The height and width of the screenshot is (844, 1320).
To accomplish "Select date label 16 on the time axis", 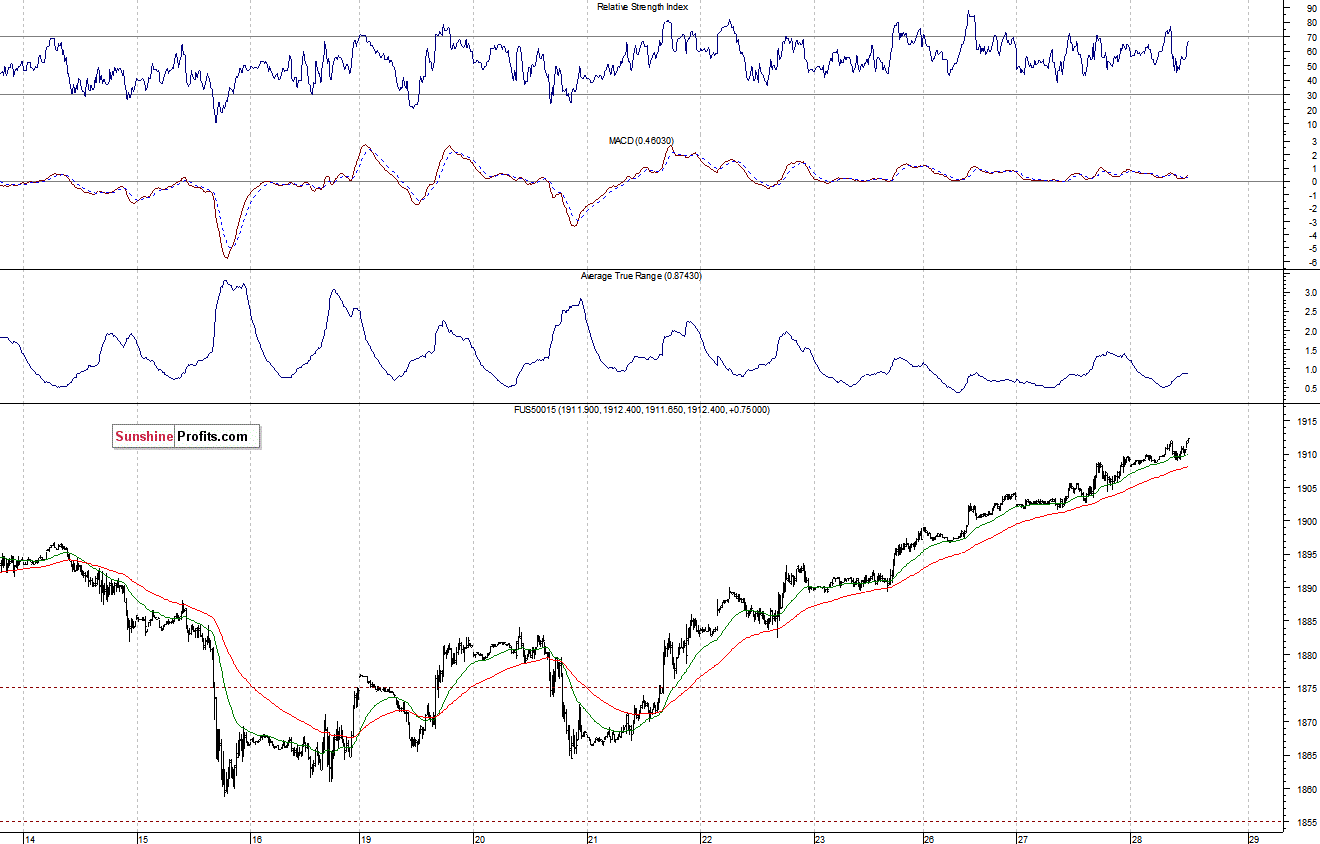I will (256, 838).
